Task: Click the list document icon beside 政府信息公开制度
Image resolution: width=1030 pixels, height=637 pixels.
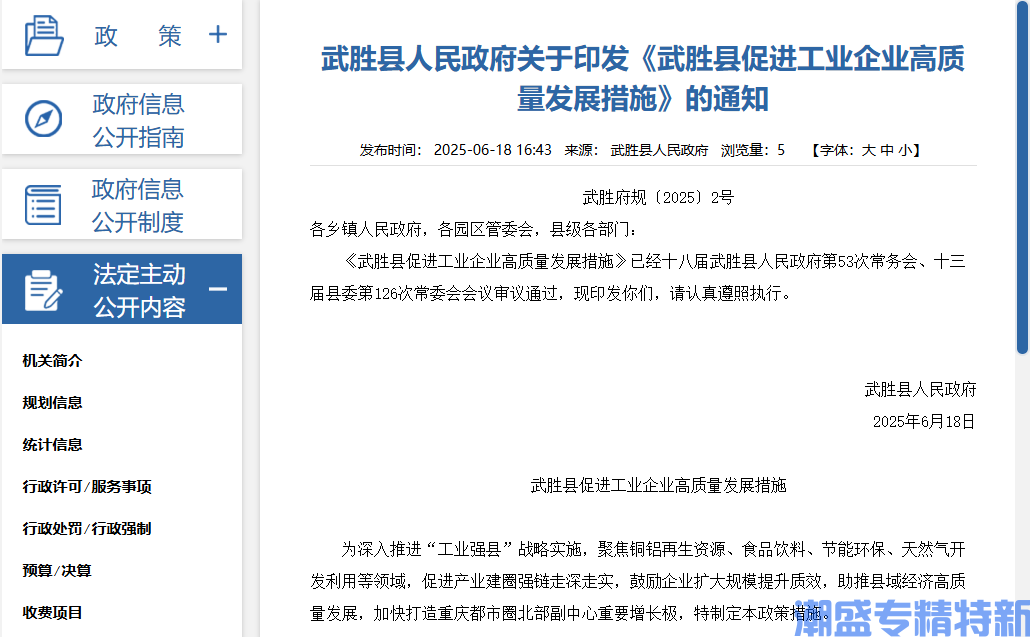Action: click(43, 205)
